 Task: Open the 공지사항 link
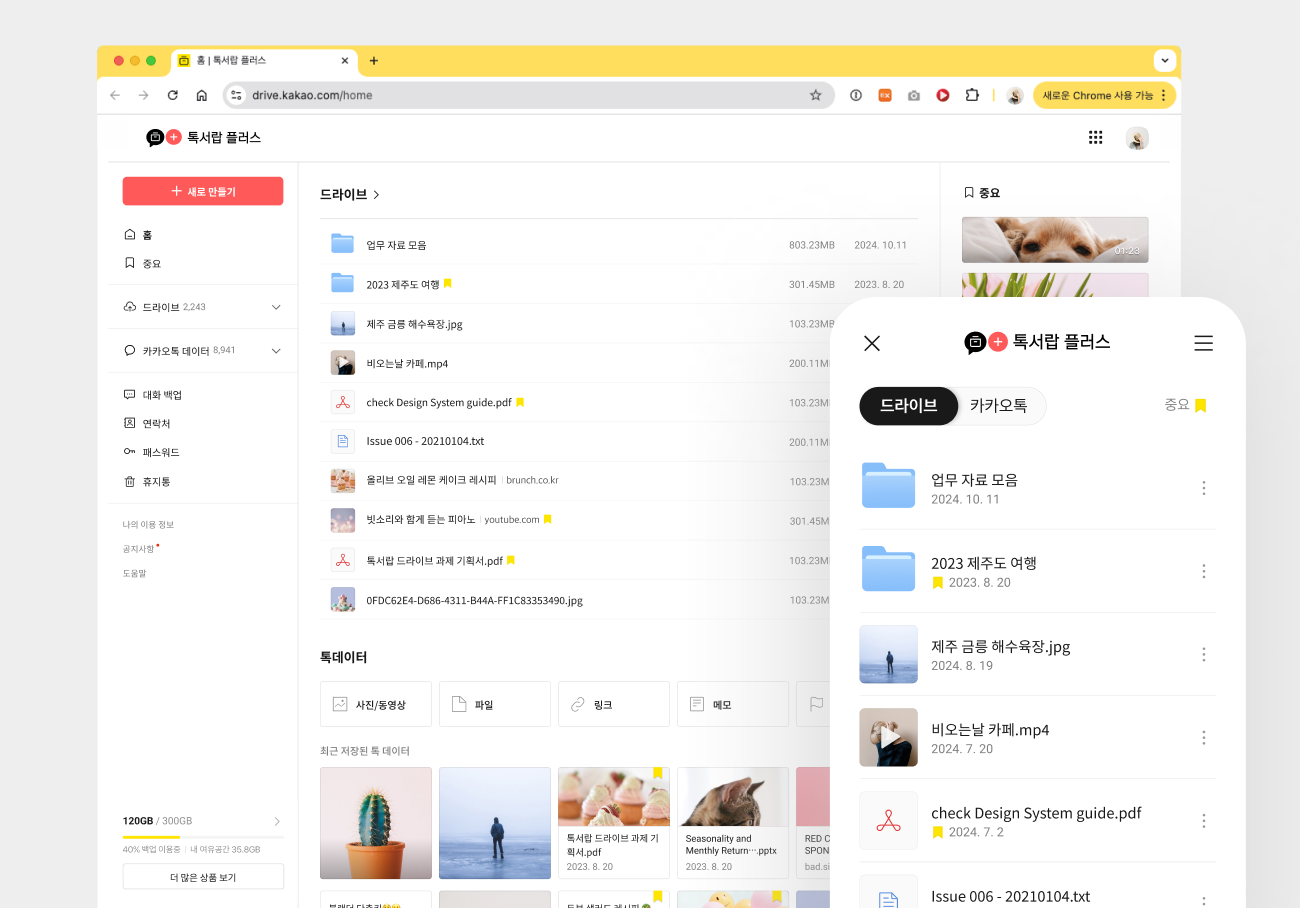tap(139, 549)
